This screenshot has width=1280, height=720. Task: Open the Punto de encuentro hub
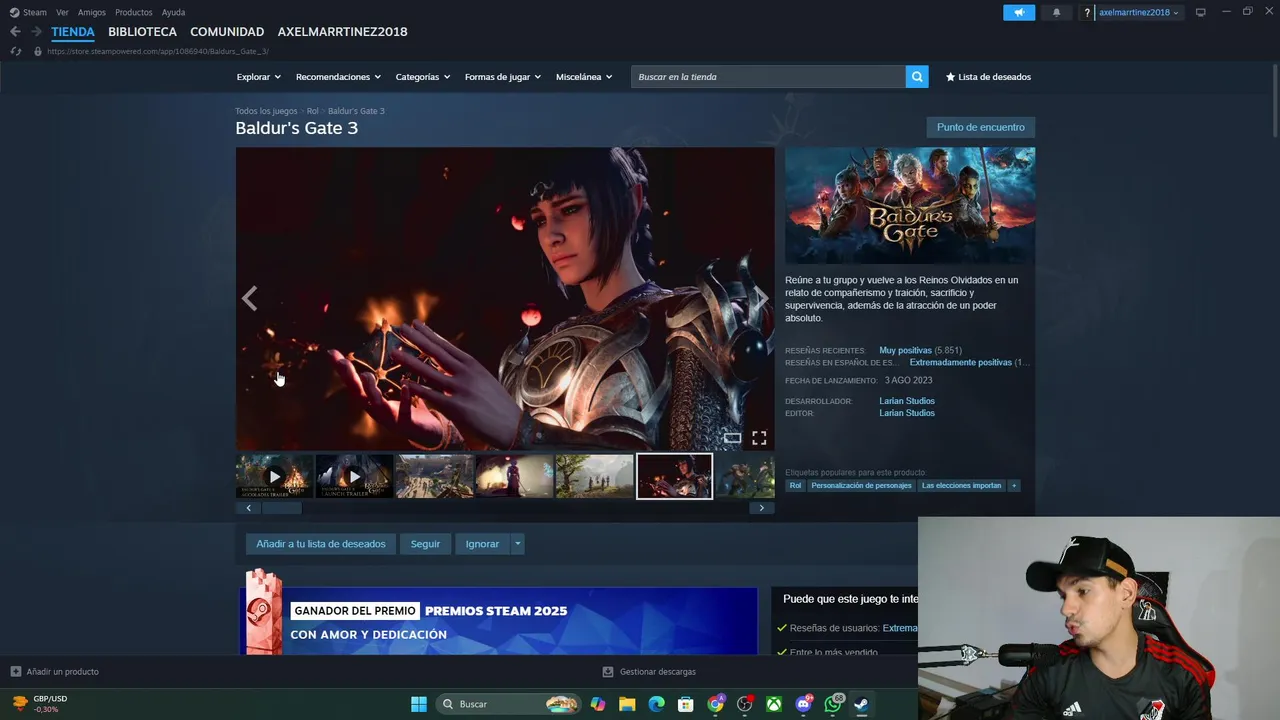[981, 127]
